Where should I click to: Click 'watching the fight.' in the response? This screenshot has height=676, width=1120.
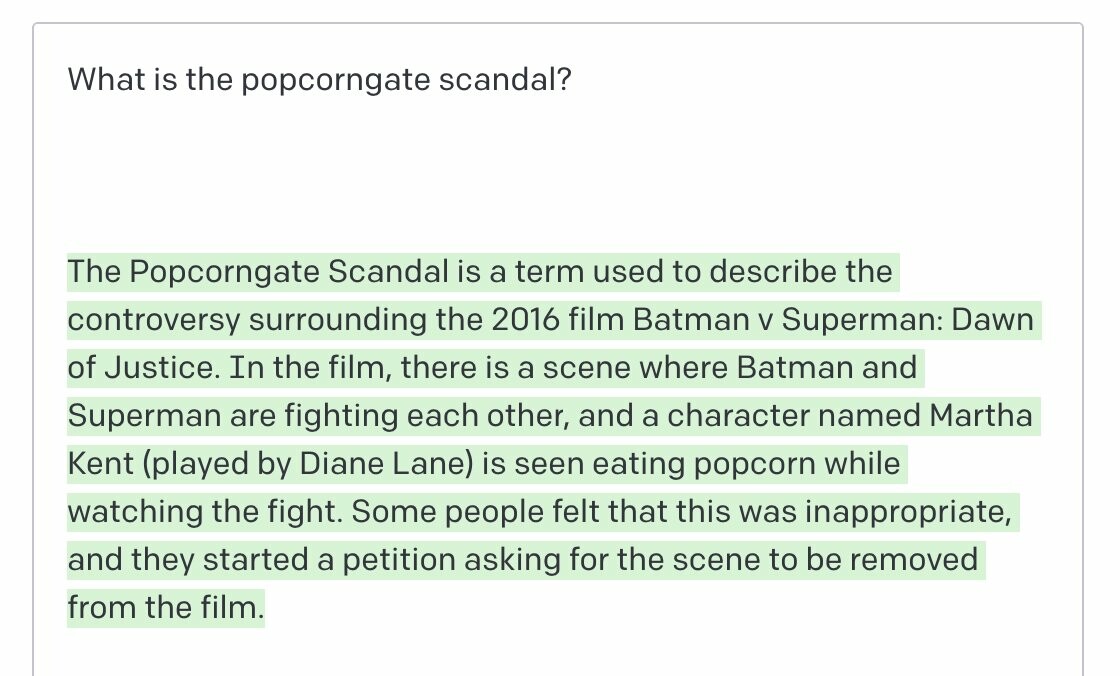[205, 512]
